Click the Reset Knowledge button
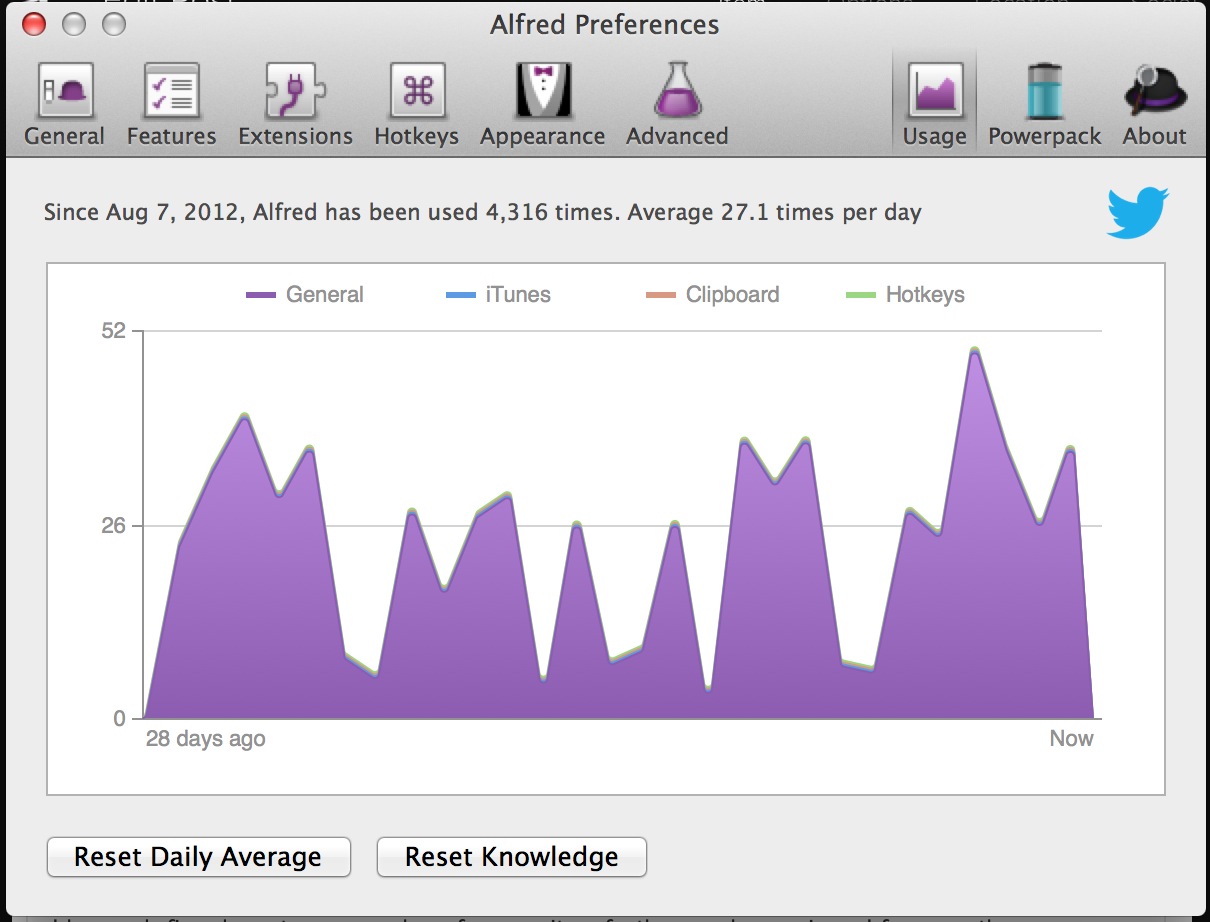This screenshot has width=1210, height=922. click(x=511, y=857)
